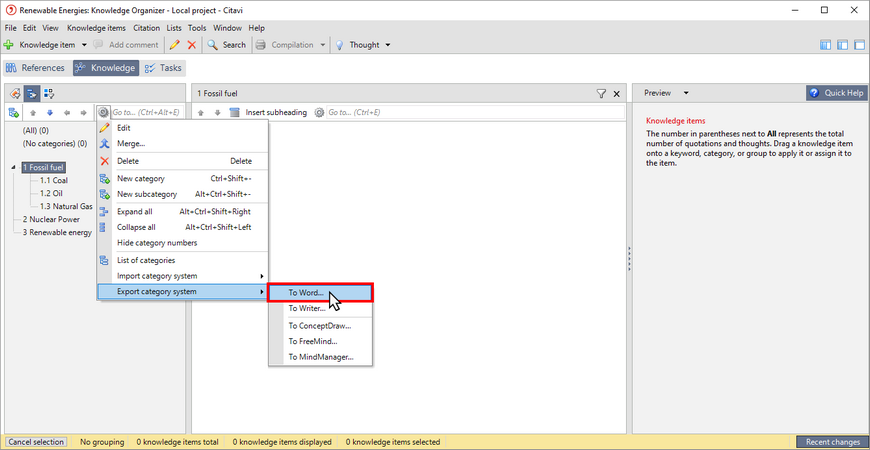Open the Lists menu
The image size is (870, 450).
175,28
